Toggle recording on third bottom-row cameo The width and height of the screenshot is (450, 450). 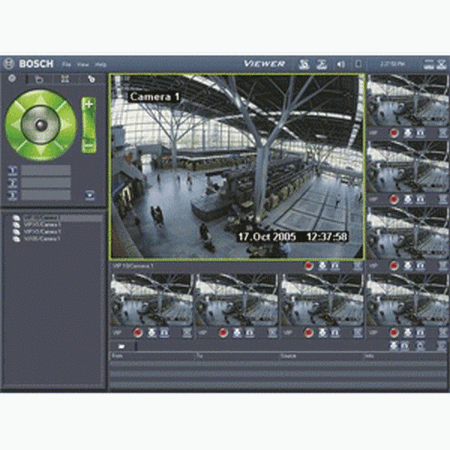(x=309, y=332)
